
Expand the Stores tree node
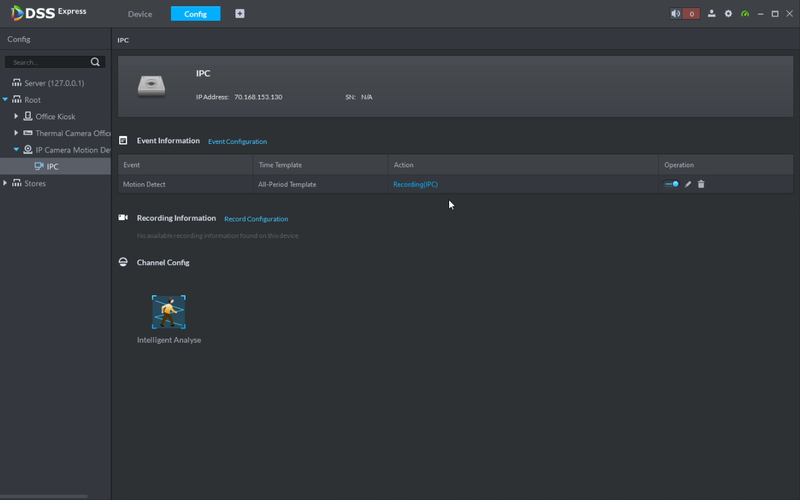(x=5, y=183)
